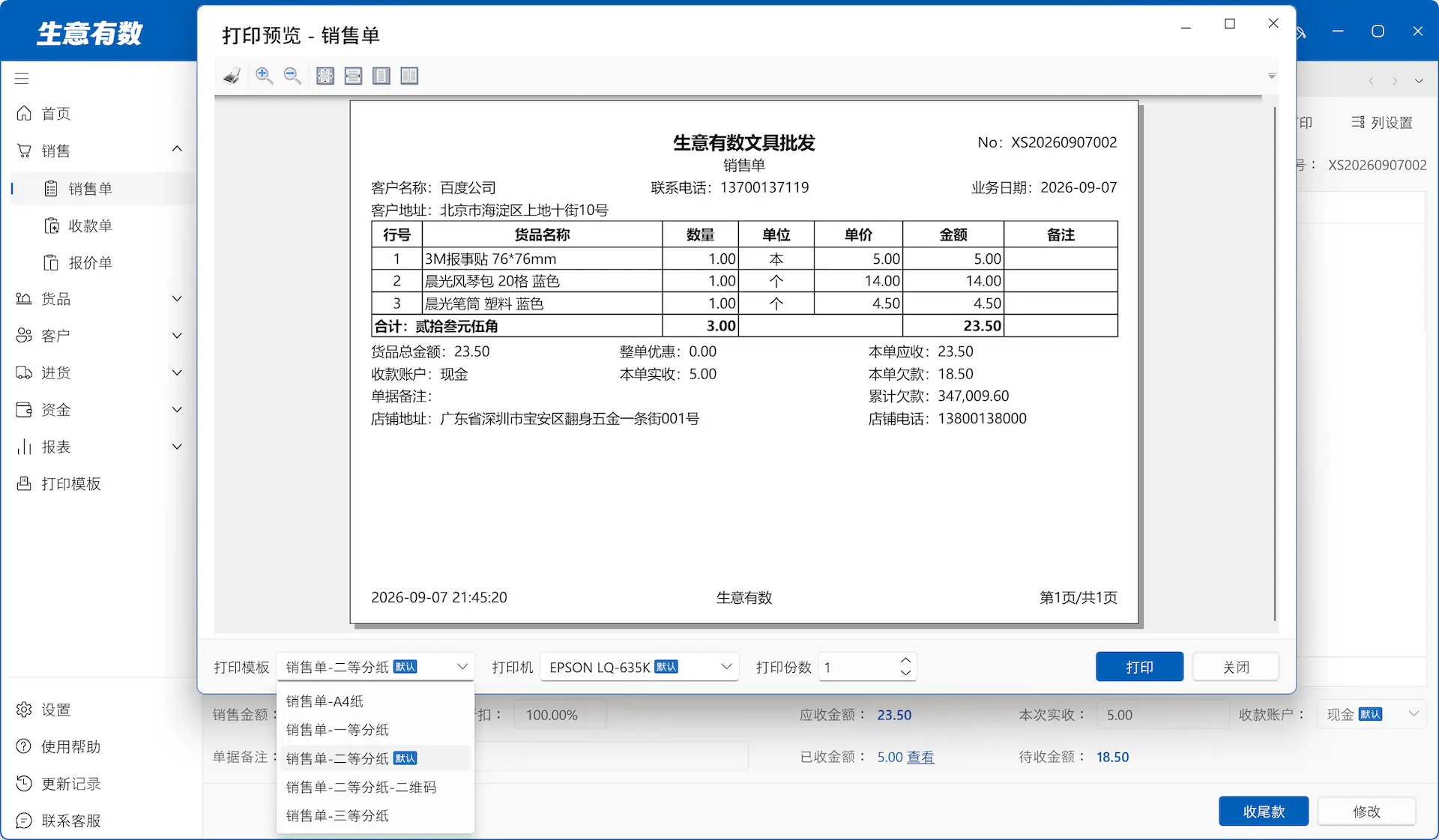The height and width of the screenshot is (840, 1439).
Task: Click the blue 打印 button
Action: click(1139, 667)
